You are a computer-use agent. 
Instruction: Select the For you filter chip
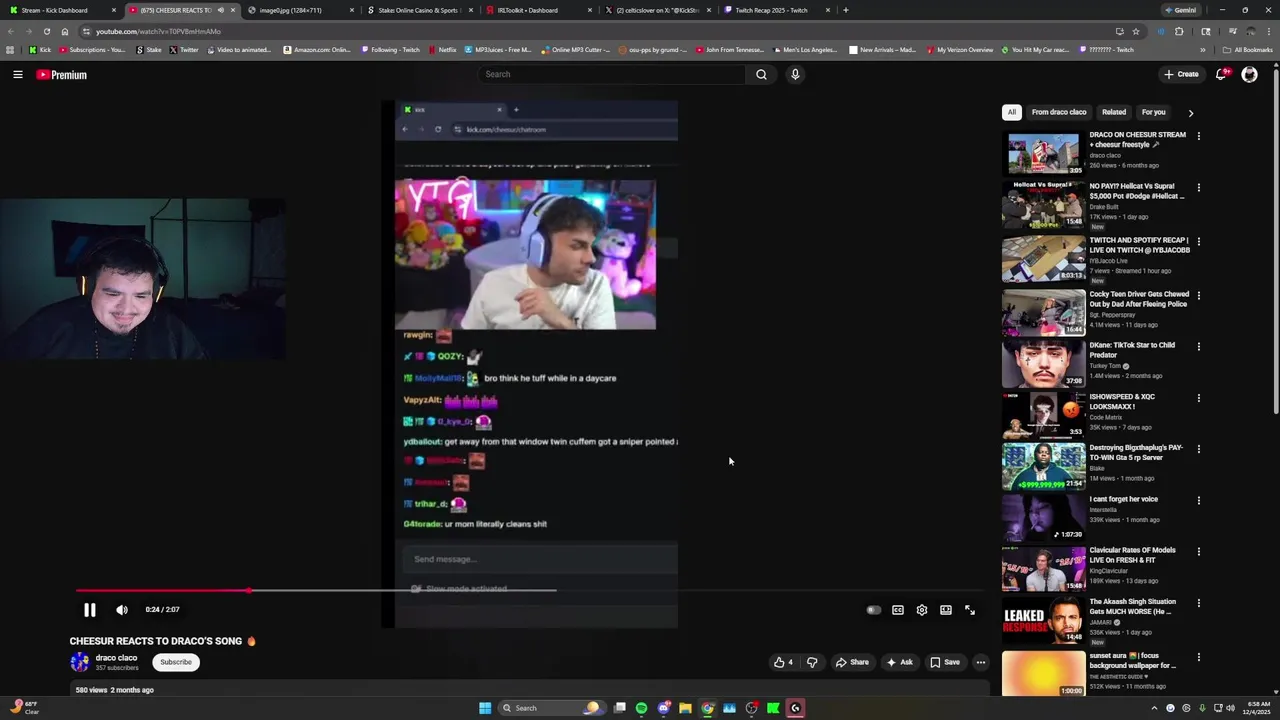(1154, 112)
